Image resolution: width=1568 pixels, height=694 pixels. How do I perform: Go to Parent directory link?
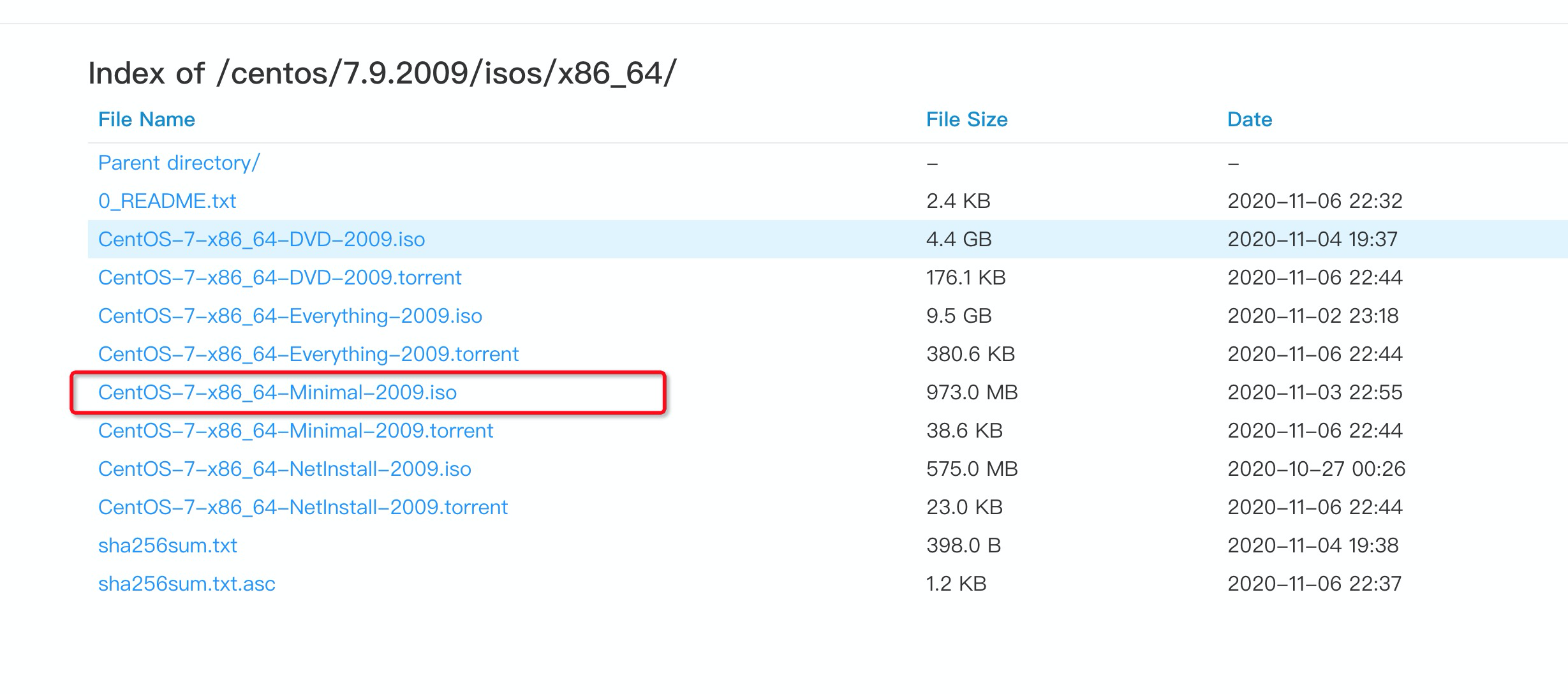tap(179, 163)
